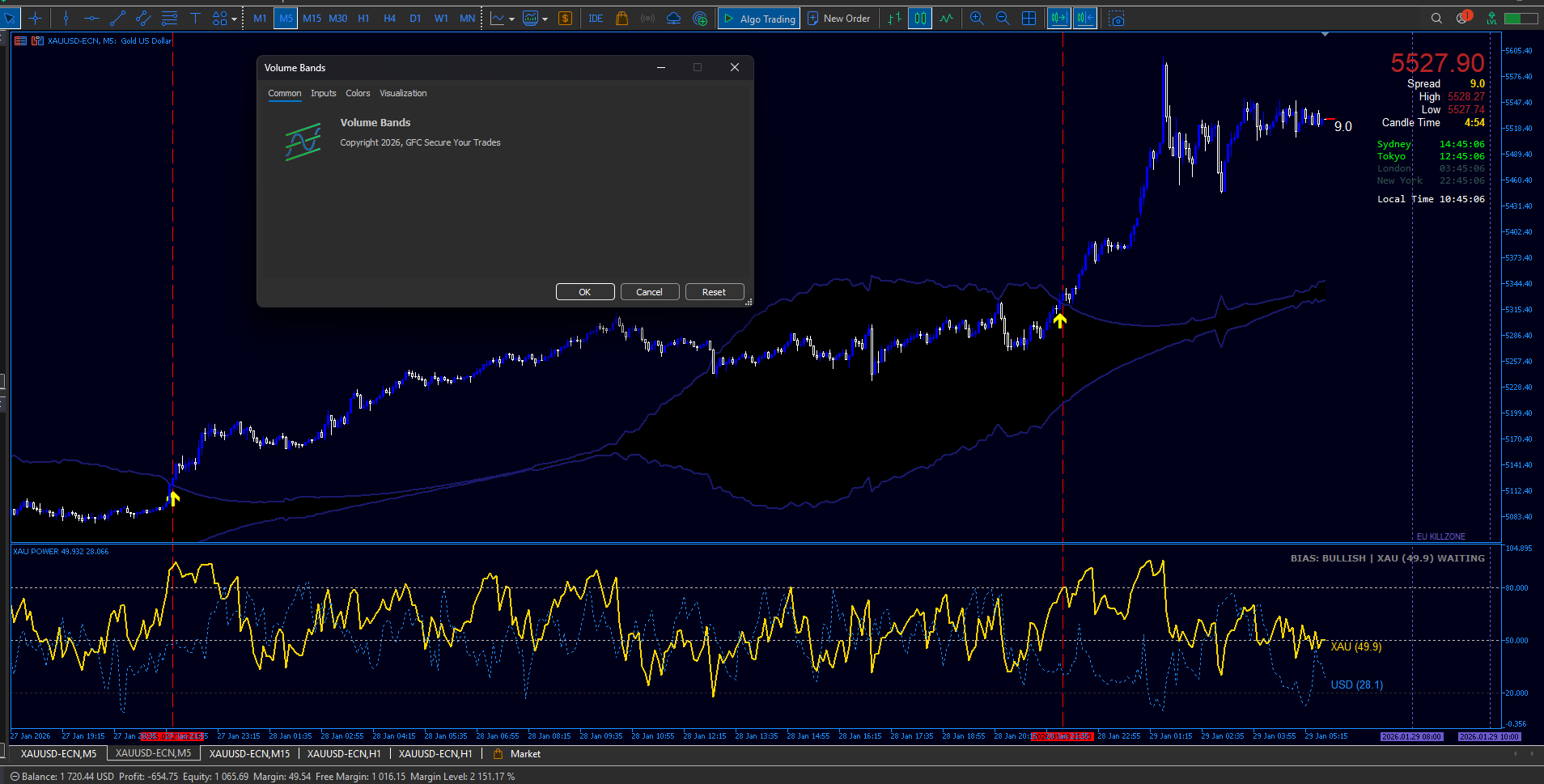Reset Volume Bands settings

click(x=715, y=292)
